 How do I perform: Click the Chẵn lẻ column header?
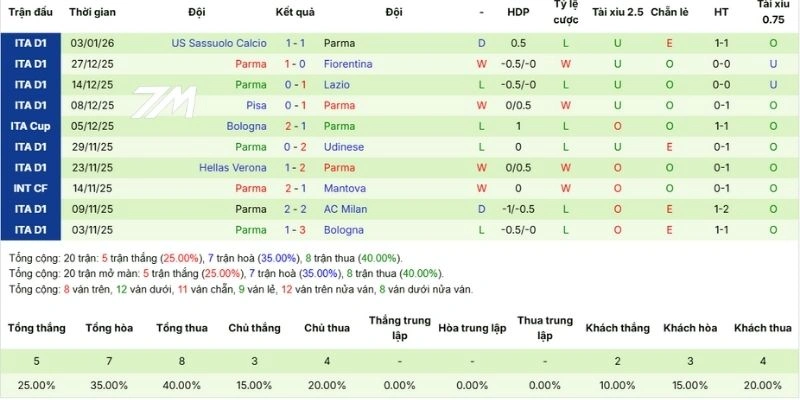tap(669, 12)
